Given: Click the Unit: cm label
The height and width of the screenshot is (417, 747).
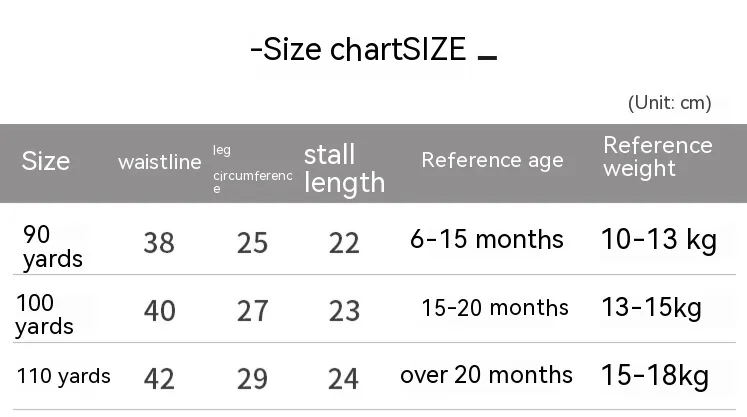Looking at the screenshot, I should [x=669, y=103].
